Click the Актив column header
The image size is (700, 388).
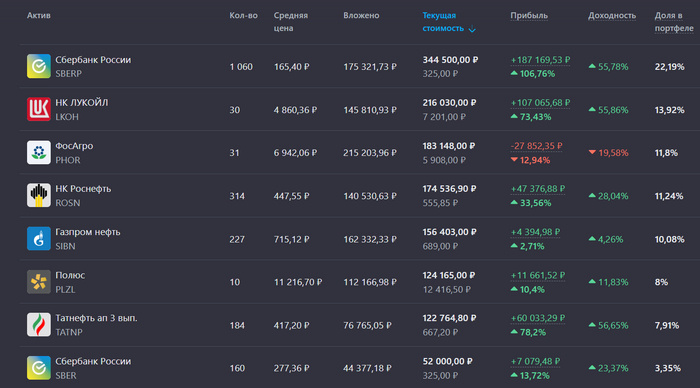click(x=39, y=16)
